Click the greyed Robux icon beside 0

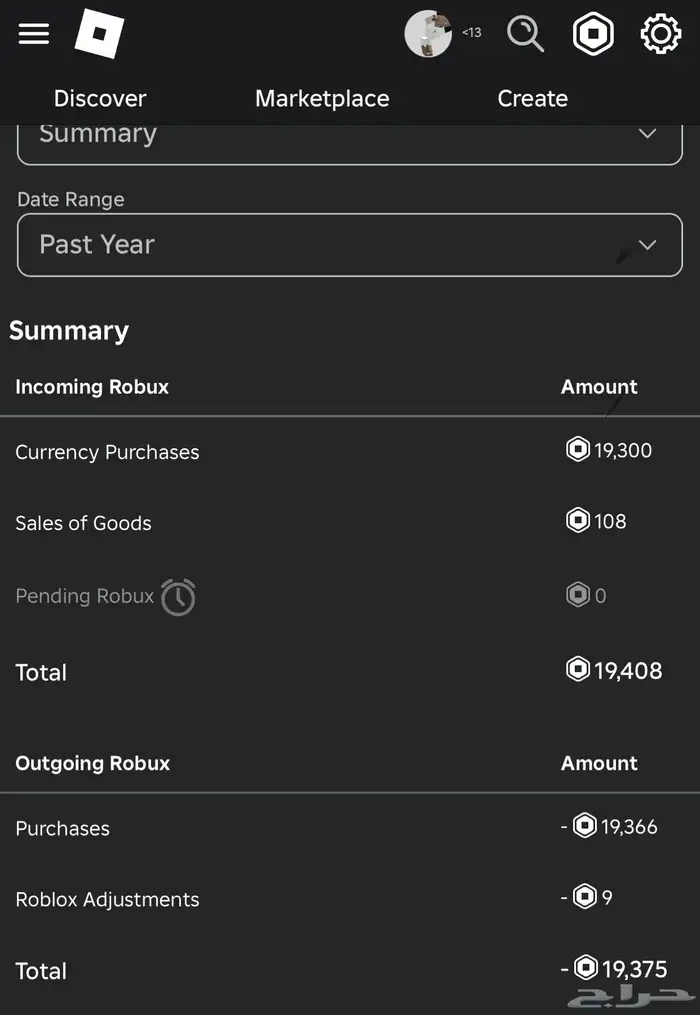pos(578,594)
